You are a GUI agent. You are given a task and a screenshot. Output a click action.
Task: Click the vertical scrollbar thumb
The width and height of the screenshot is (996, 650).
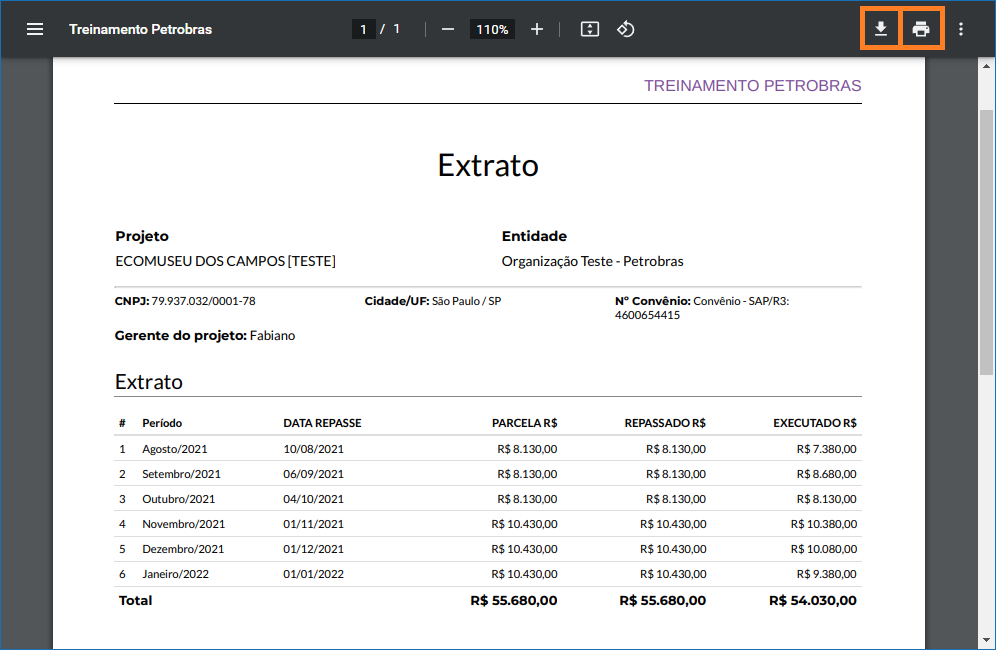click(x=986, y=241)
